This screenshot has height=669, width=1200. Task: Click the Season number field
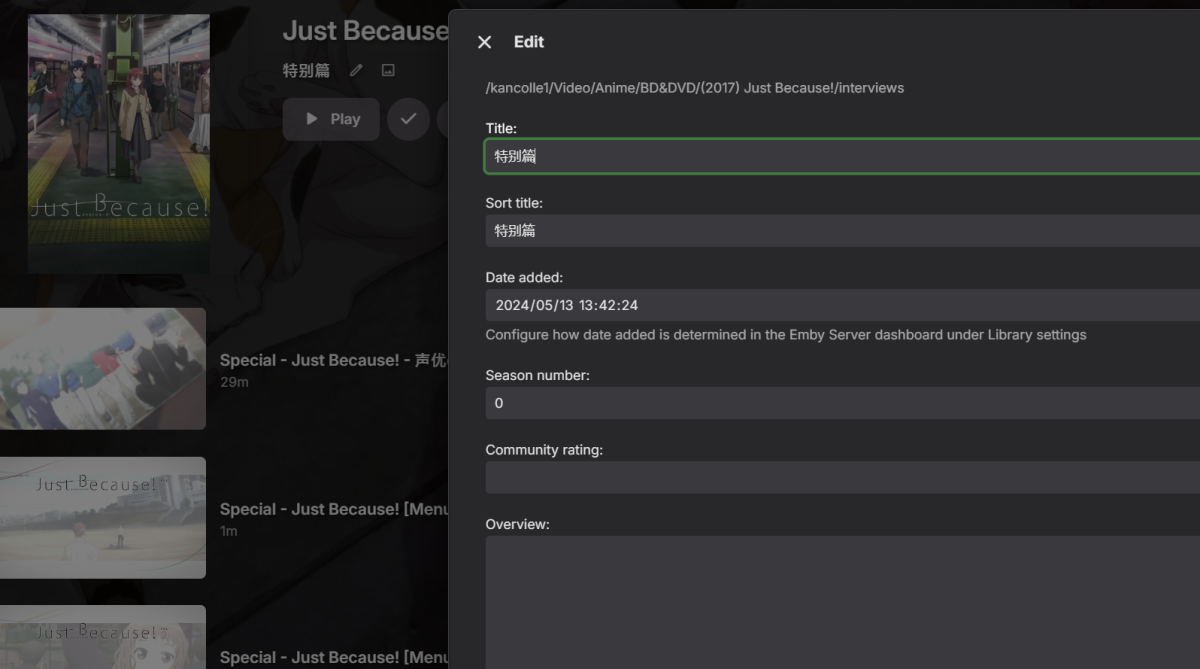pyautogui.click(x=840, y=403)
